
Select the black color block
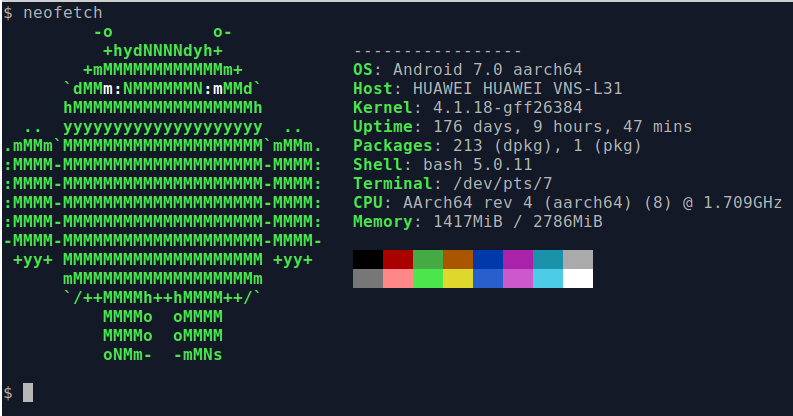click(368, 259)
